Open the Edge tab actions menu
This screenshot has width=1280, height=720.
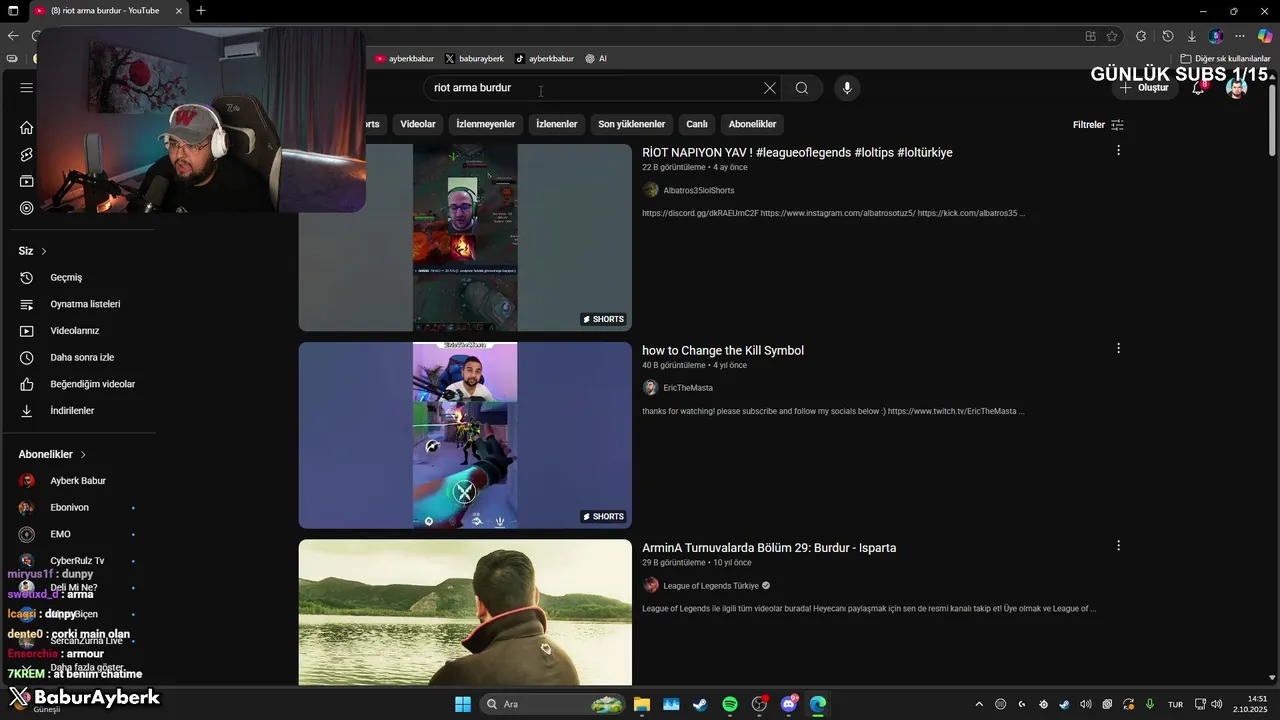14,10
